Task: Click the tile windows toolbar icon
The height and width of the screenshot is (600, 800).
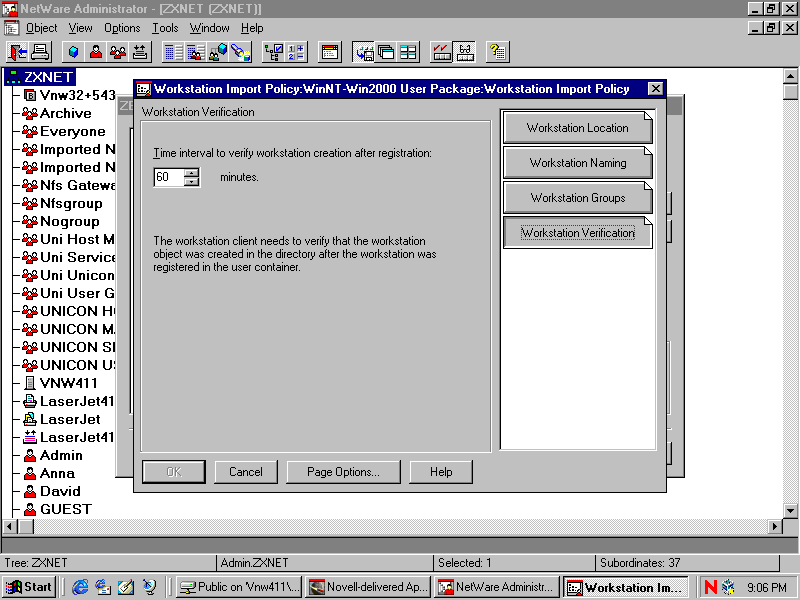Action: pos(408,52)
